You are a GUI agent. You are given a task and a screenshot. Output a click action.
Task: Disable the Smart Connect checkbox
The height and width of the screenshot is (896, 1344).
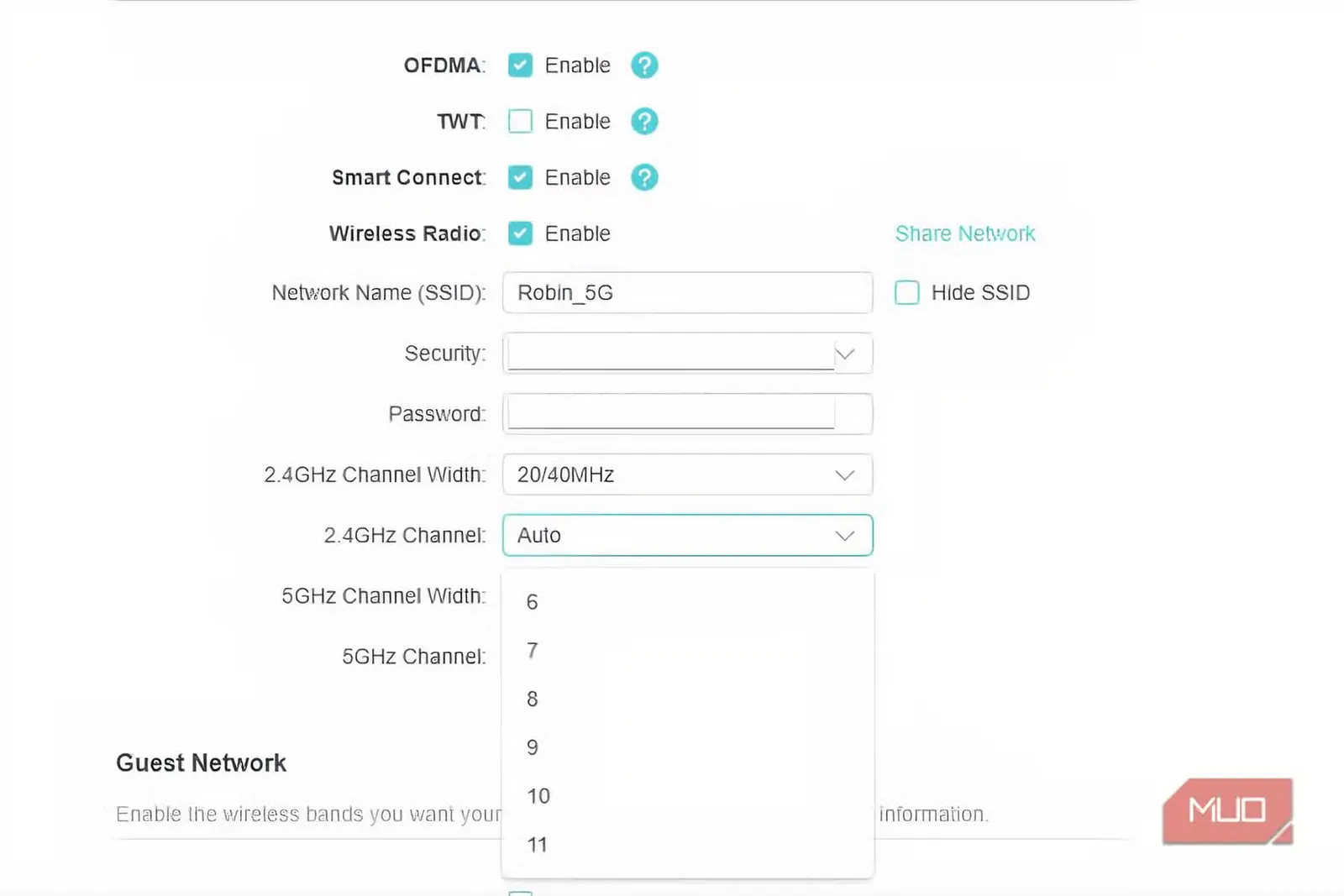520,178
